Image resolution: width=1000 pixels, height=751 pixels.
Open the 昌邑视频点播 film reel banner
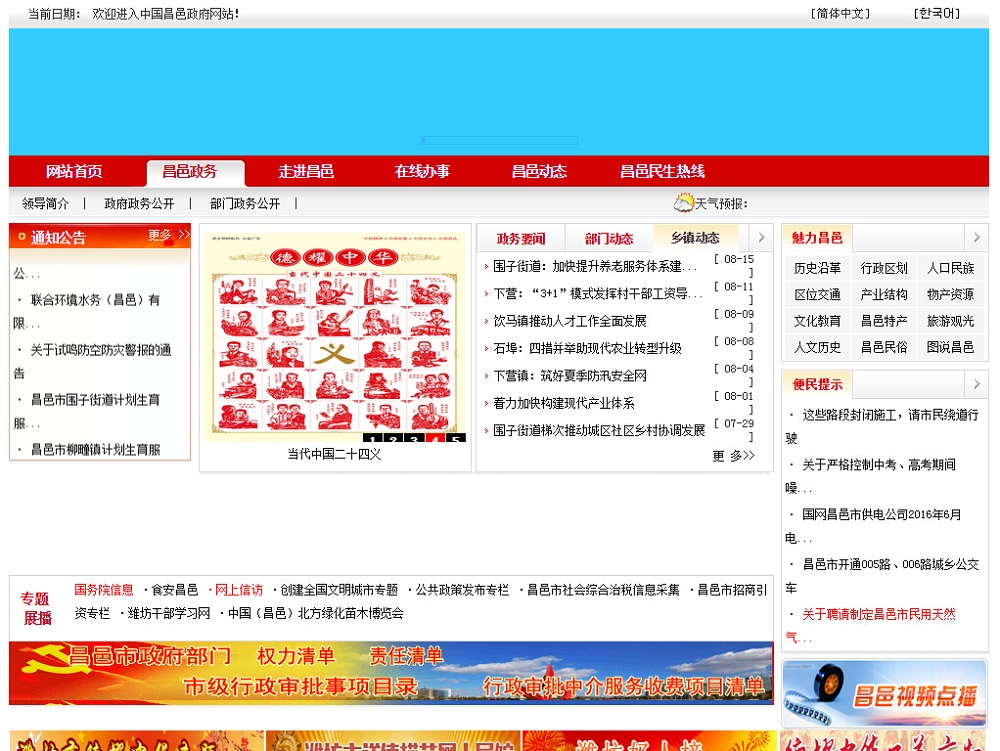pos(884,692)
